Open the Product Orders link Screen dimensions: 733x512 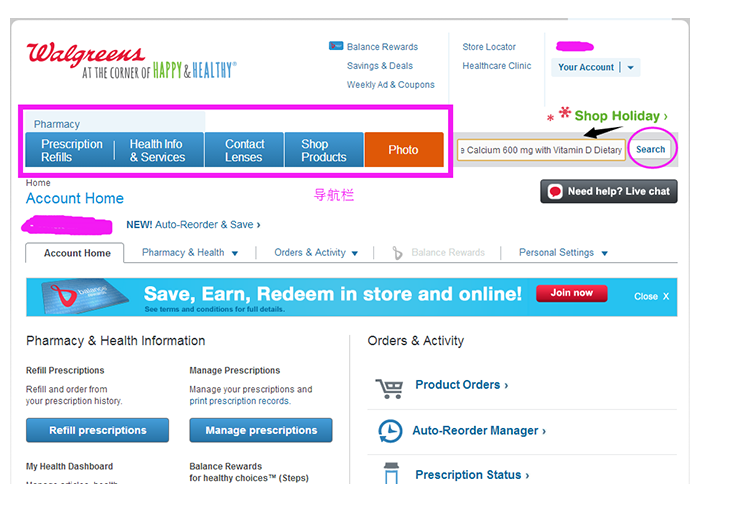[461, 385]
